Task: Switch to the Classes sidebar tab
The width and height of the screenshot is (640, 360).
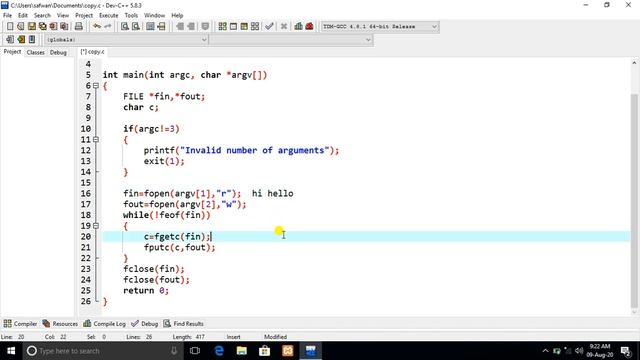Action: (x=36, y=52)
